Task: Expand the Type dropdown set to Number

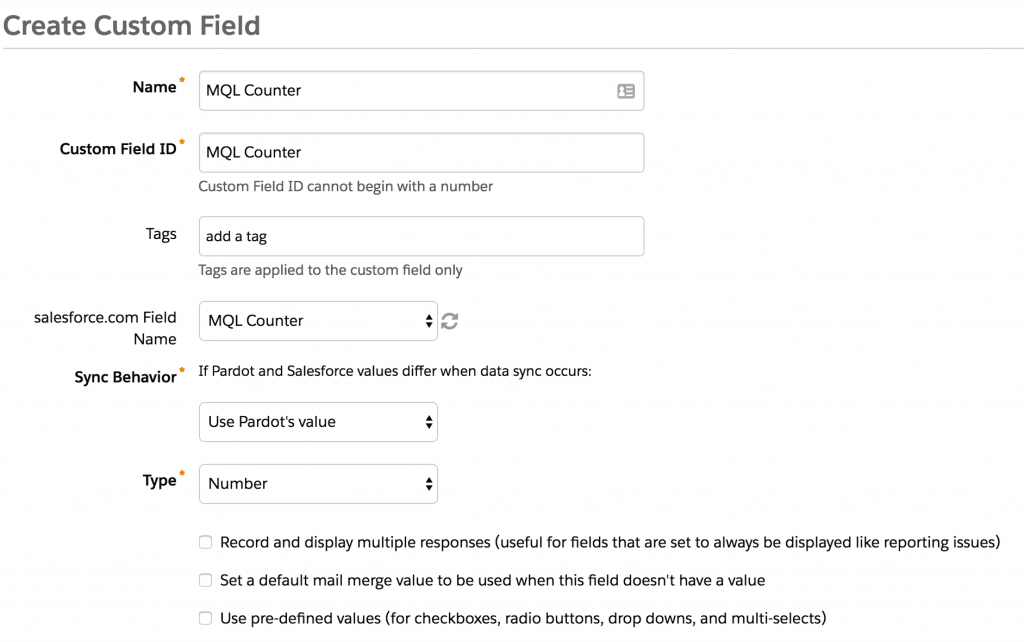Action: tap(318, 484)
